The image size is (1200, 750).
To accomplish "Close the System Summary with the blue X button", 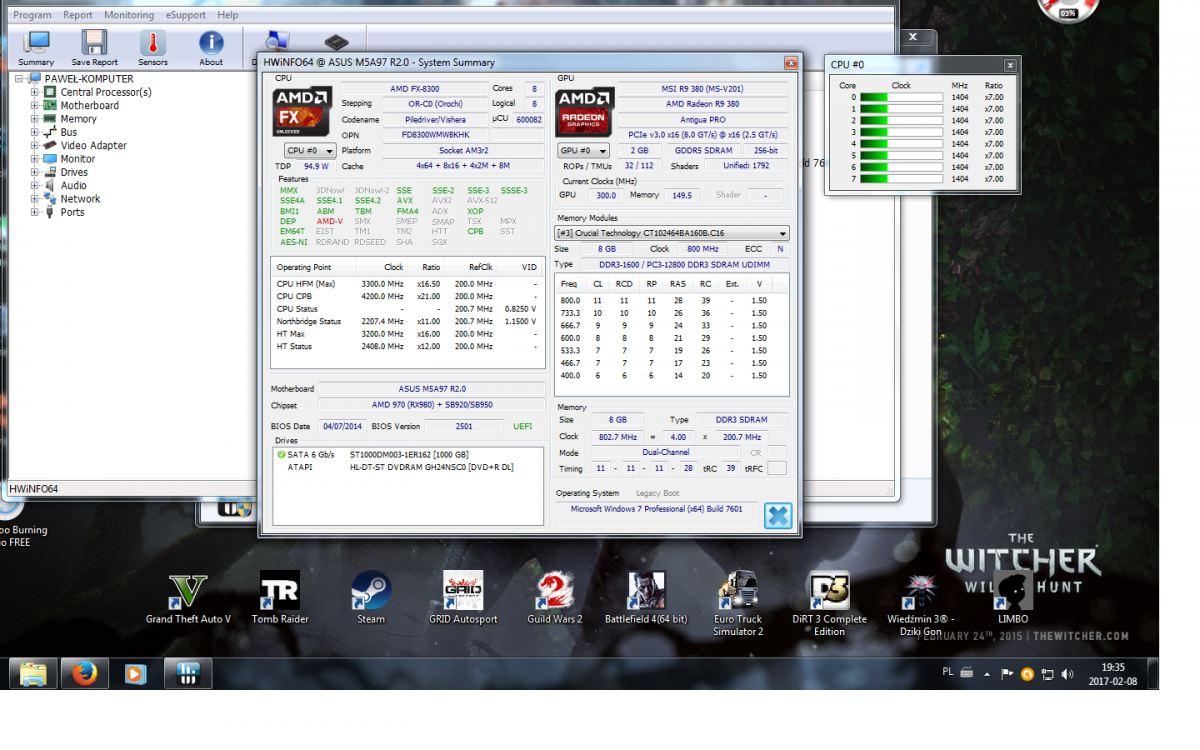I will (x=777, y=515).
